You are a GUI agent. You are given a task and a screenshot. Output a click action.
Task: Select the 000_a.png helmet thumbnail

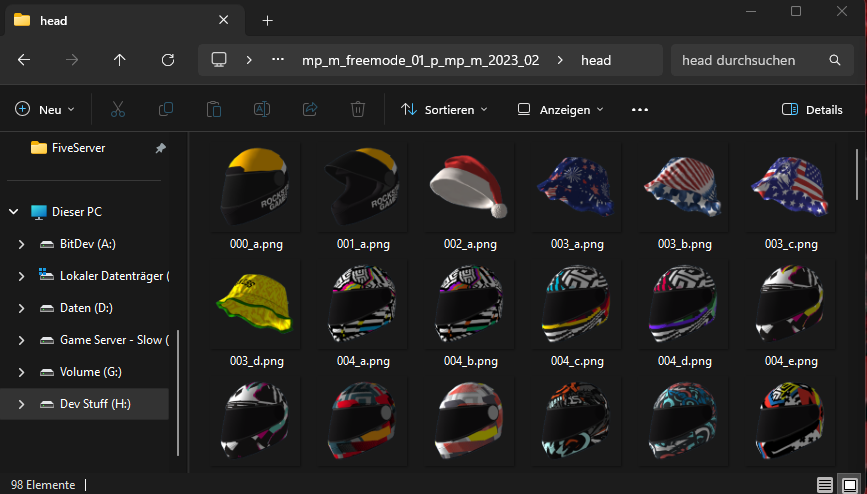point(256,187)
